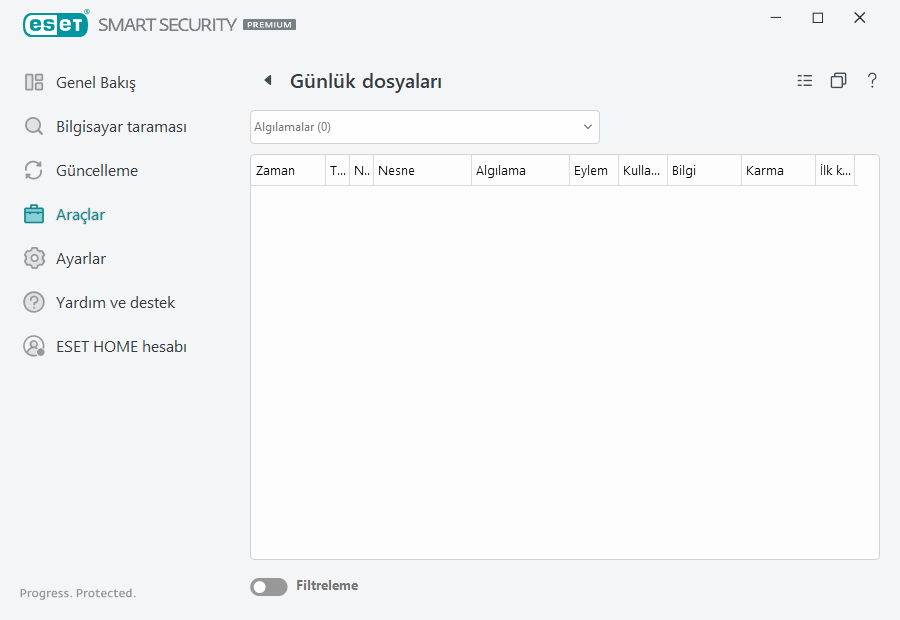Click the Bilgisayar taraması magnifier icon

(x=34, y=126)
